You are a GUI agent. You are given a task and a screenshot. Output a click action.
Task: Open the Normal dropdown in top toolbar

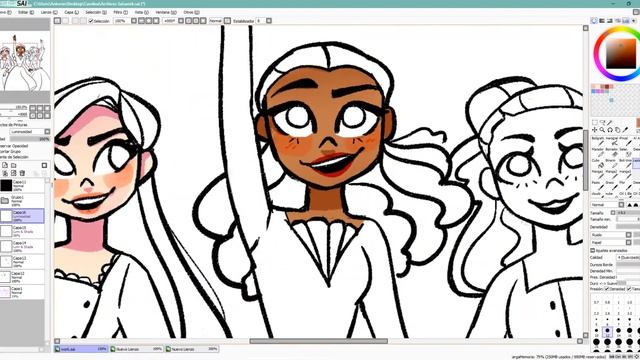coord(227,21)
